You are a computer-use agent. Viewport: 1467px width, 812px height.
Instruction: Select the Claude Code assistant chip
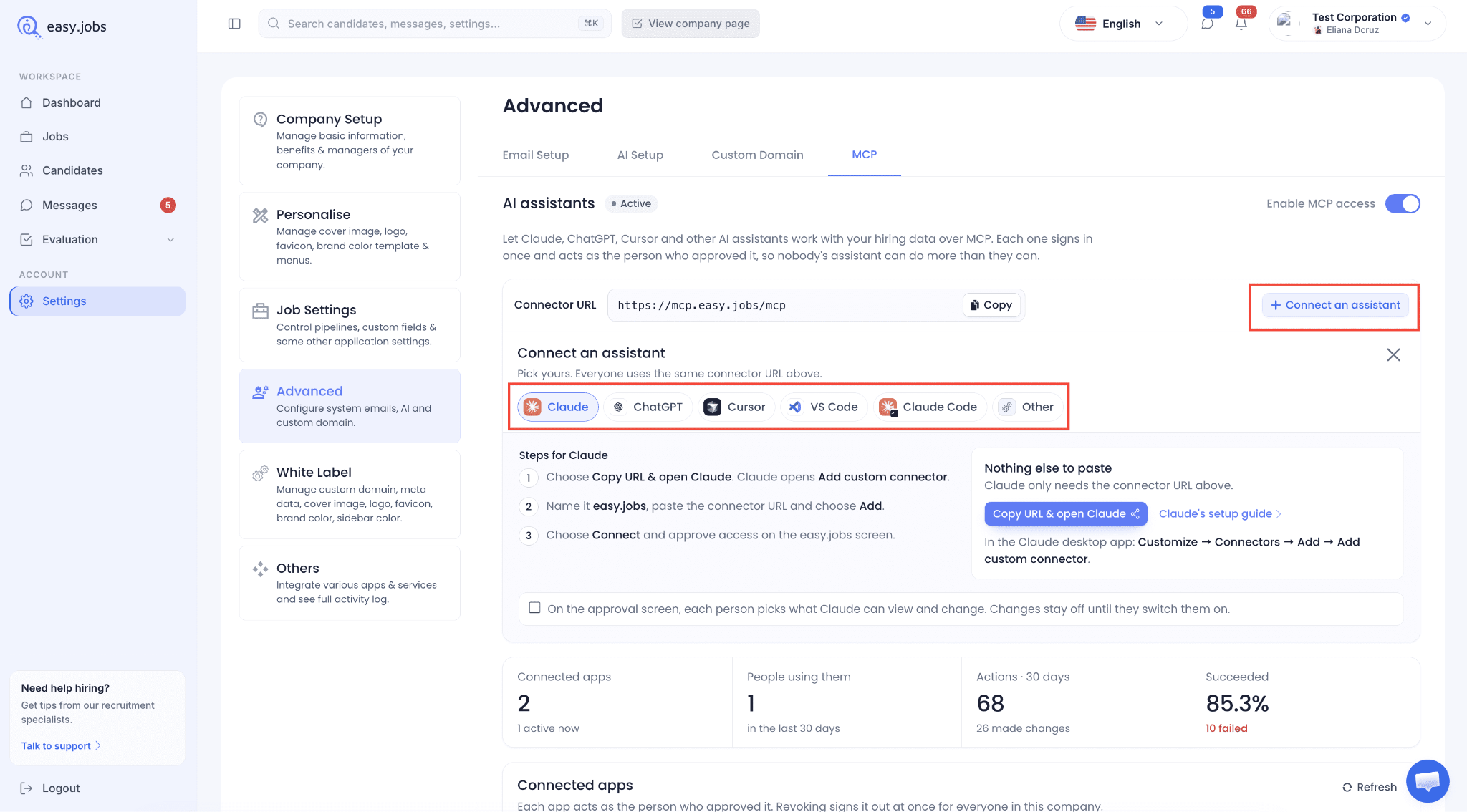click(x=930, y=407)
